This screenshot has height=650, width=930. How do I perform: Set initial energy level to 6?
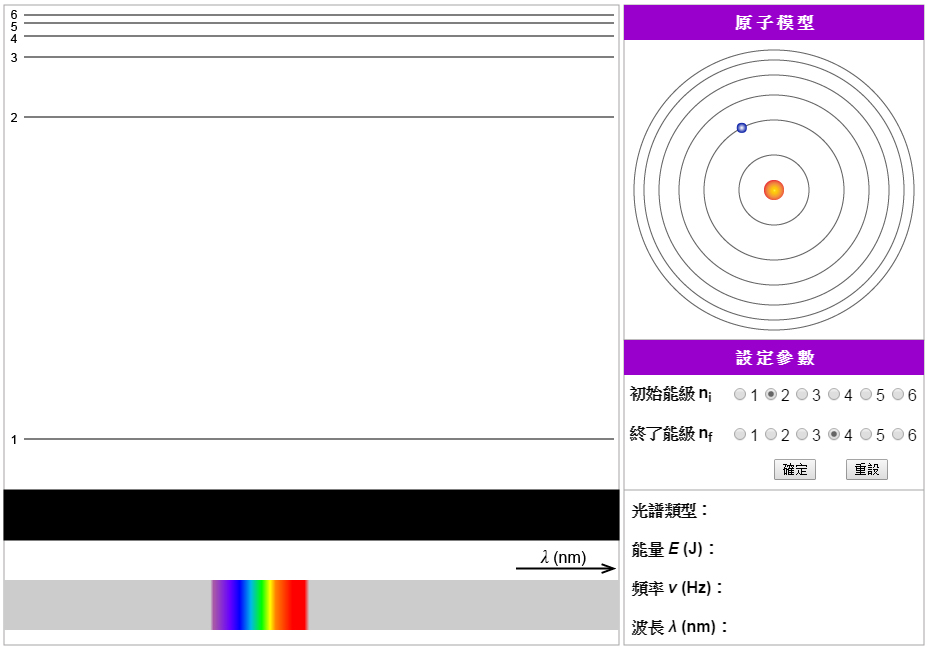pyautogui.click(x=898, y=394)
